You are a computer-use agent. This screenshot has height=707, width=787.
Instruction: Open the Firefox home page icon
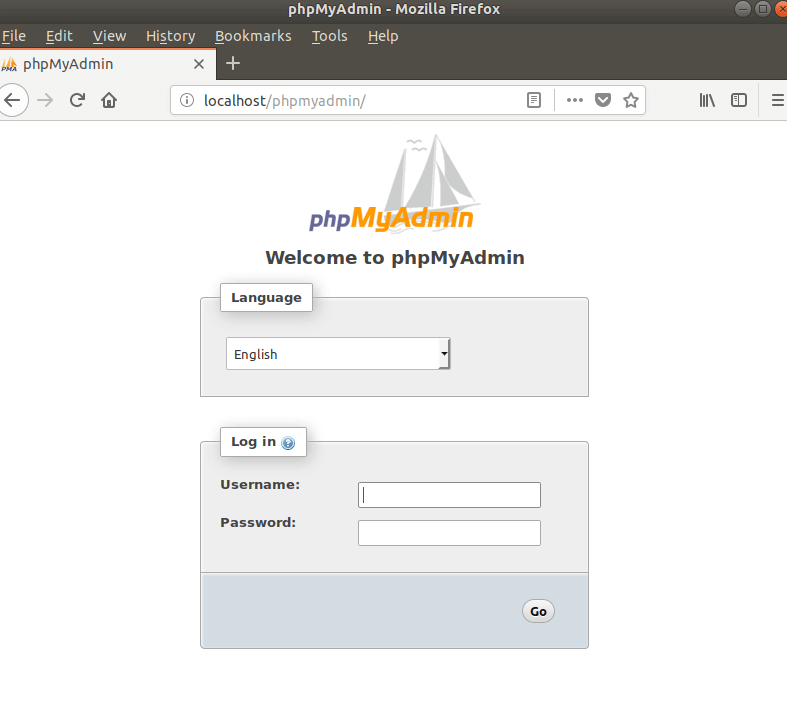[x=109, y=100]
